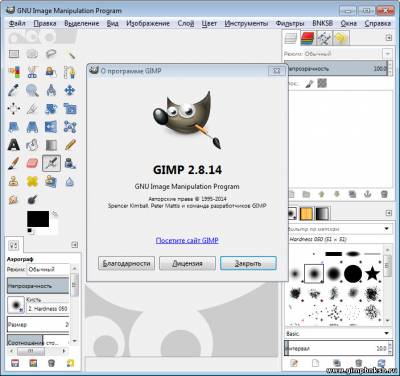The width and height of the screenshot is (400, 376).
Task: Delete layer with the trash icon in Layers
Action: coord(384,194)
